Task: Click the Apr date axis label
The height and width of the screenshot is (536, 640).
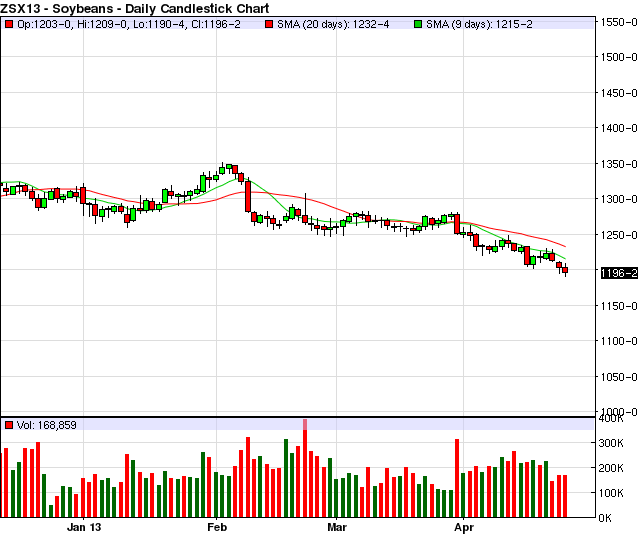Action: click(x=464, y=527)
